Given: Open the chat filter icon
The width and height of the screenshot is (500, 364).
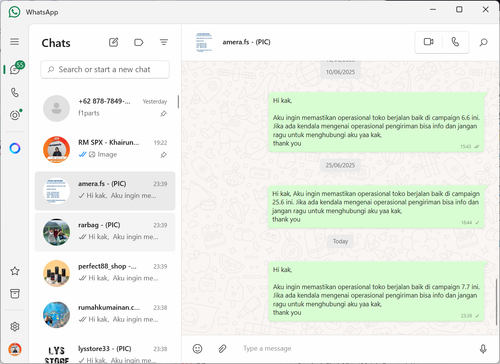Looking at the screenshot, I should pyautogui.click(x=164, y=42).
